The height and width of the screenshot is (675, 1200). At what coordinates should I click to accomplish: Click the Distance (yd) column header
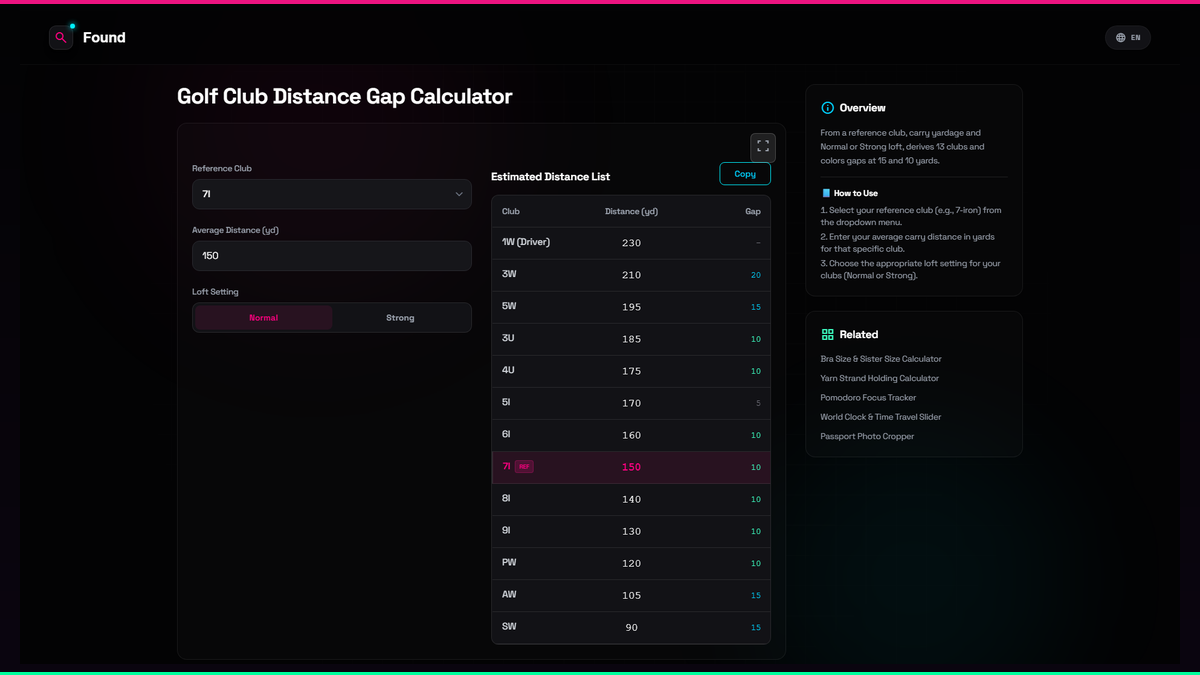tap(631, 212)
